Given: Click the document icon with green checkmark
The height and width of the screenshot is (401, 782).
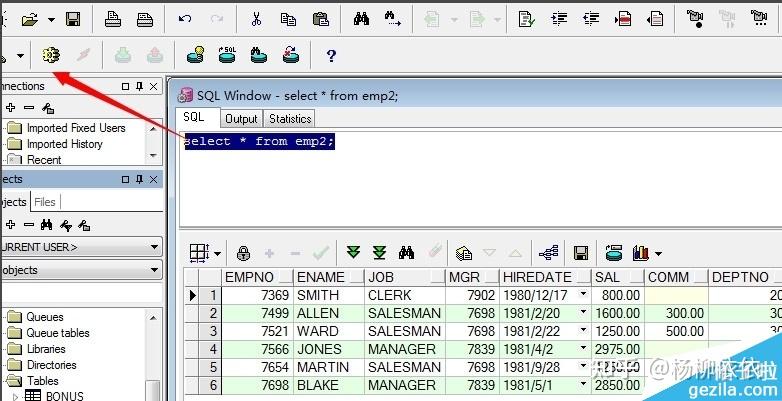Looking at the screenshot, I should [x=527, y=19].
